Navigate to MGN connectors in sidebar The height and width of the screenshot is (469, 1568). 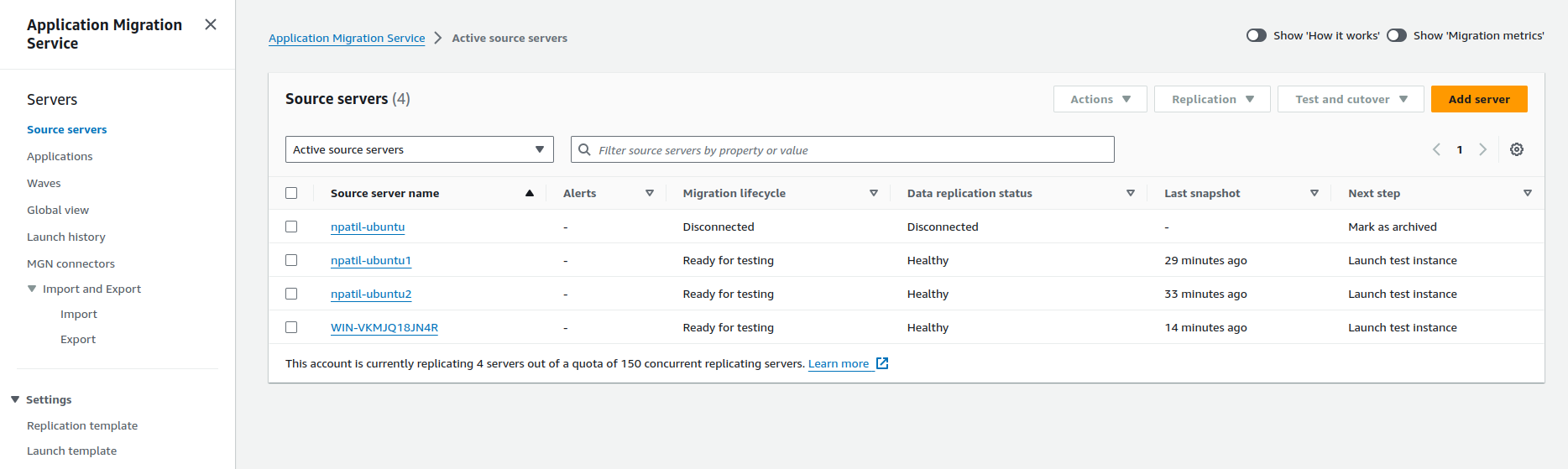pyautogui.click(x=71, y=263)
